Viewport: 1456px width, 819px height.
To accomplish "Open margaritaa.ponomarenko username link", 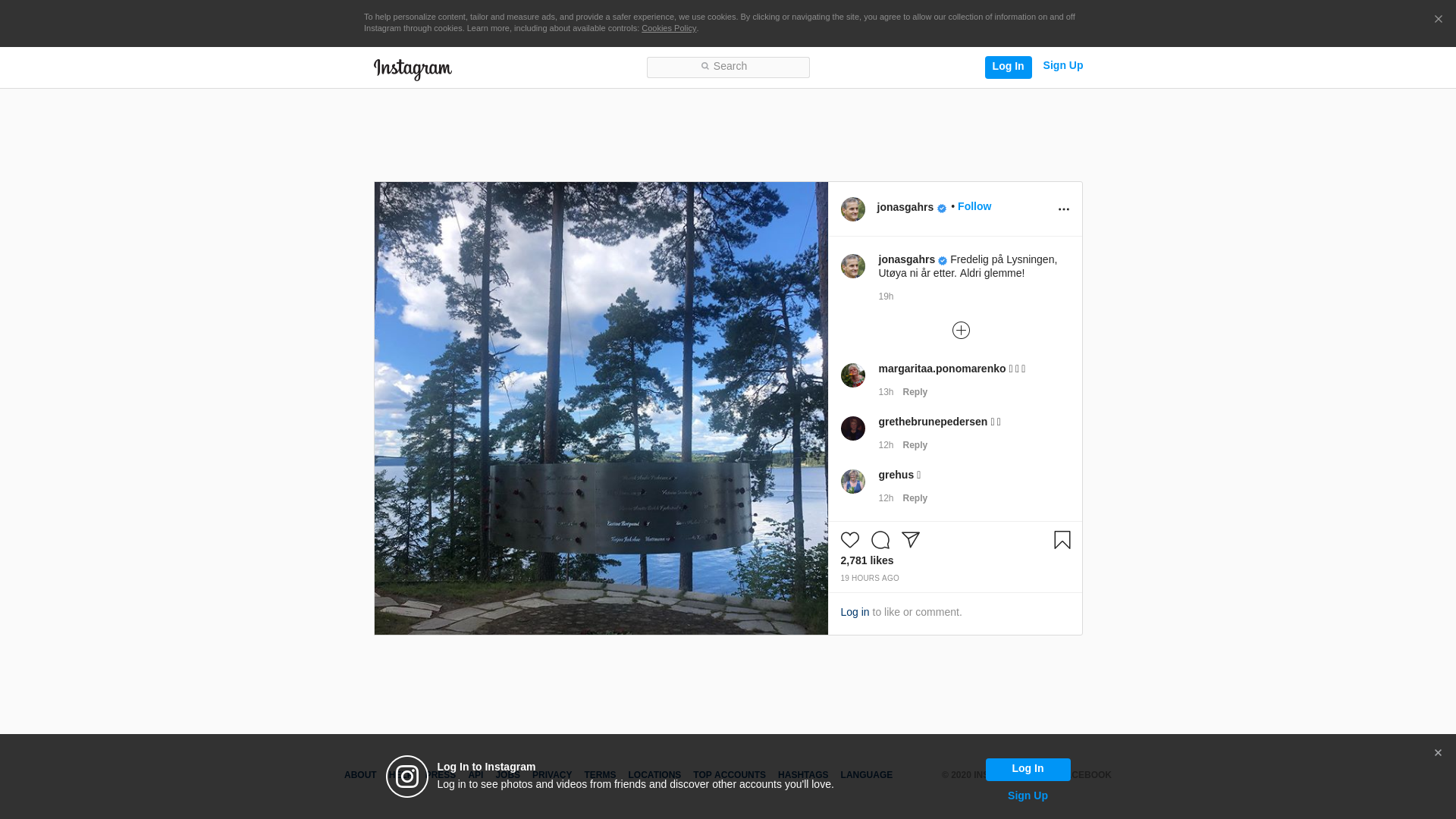I will (942, 369).
